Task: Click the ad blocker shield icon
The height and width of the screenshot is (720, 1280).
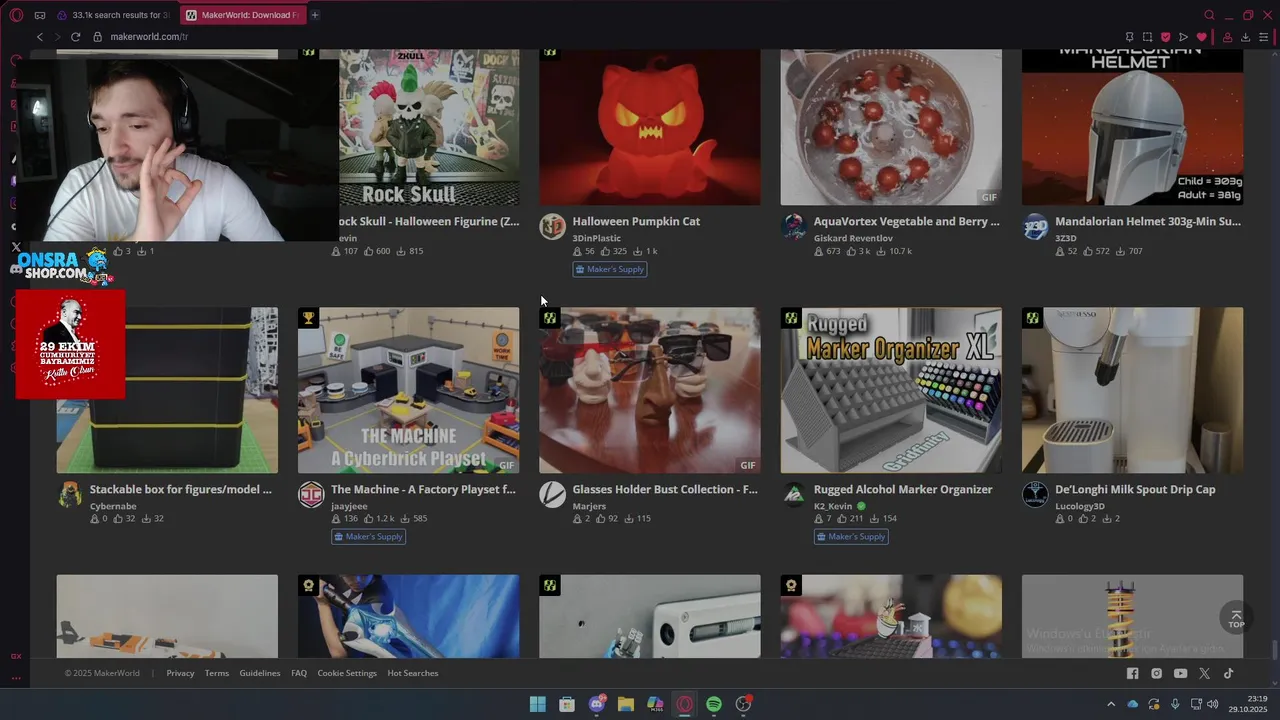Action: (x=1165, y=37)
